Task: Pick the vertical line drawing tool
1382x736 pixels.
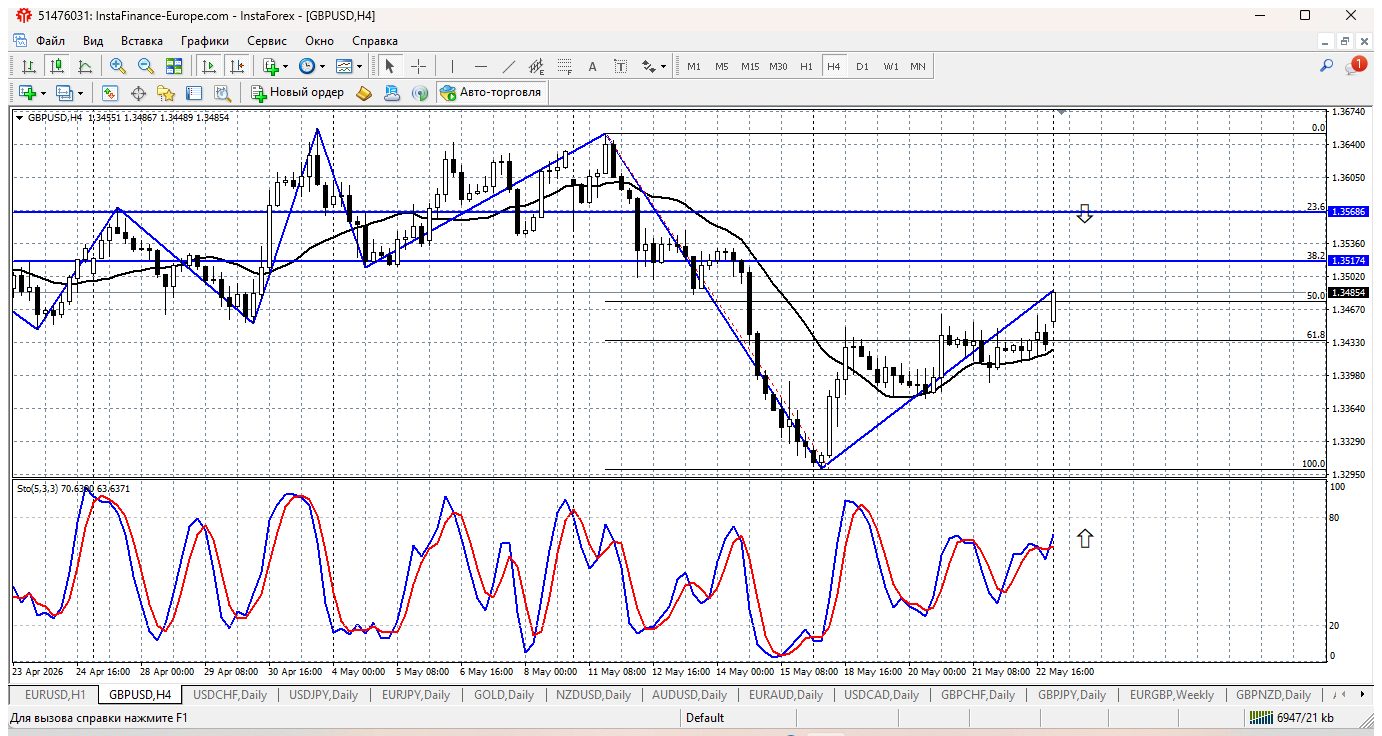Action: (452, 66)
